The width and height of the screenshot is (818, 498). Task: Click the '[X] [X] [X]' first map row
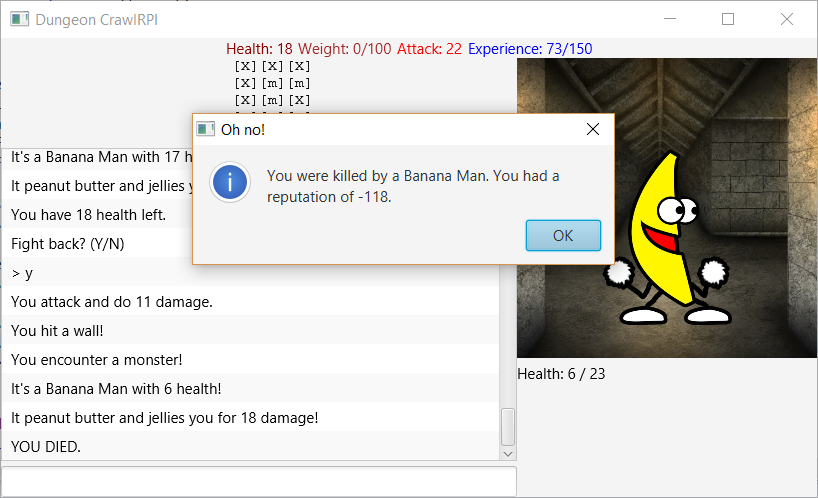(x=272, y=66)
